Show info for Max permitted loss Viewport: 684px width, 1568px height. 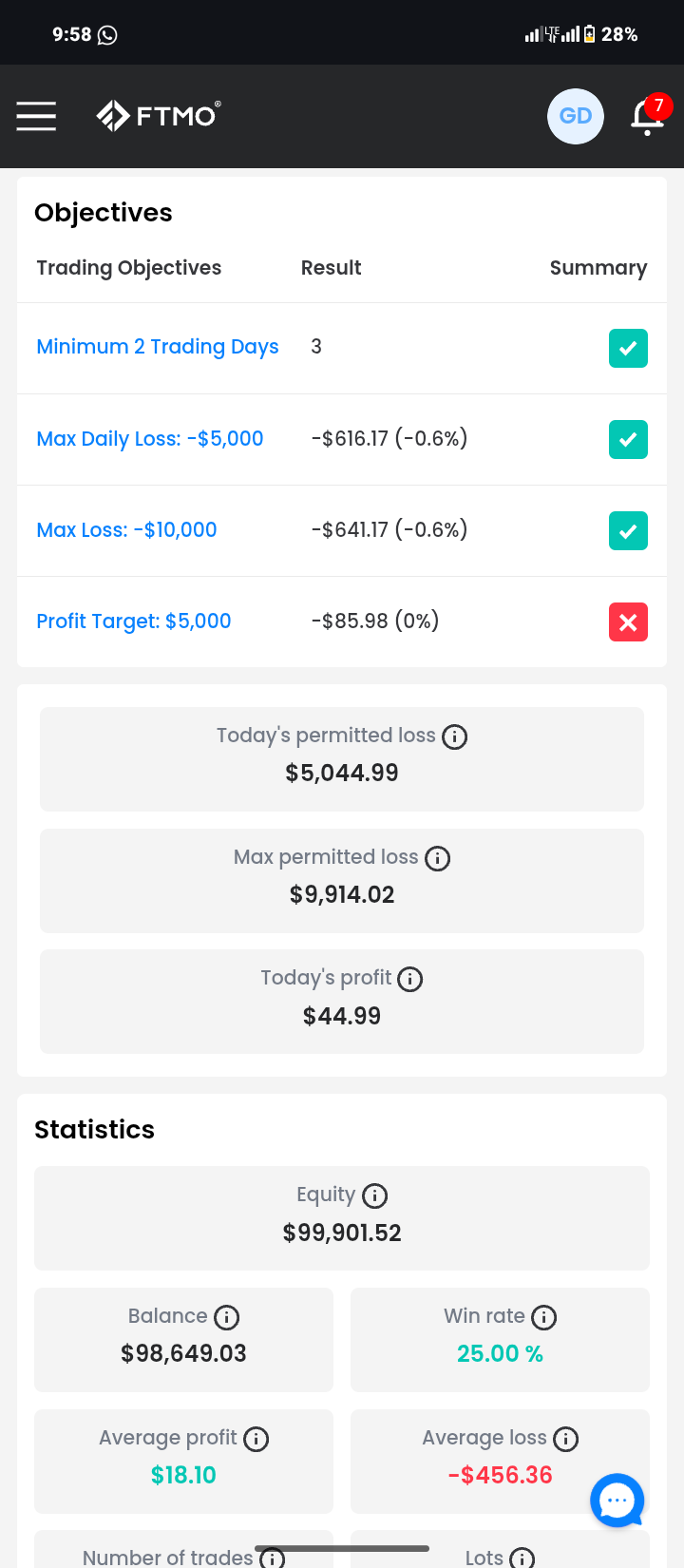(437, 858)
